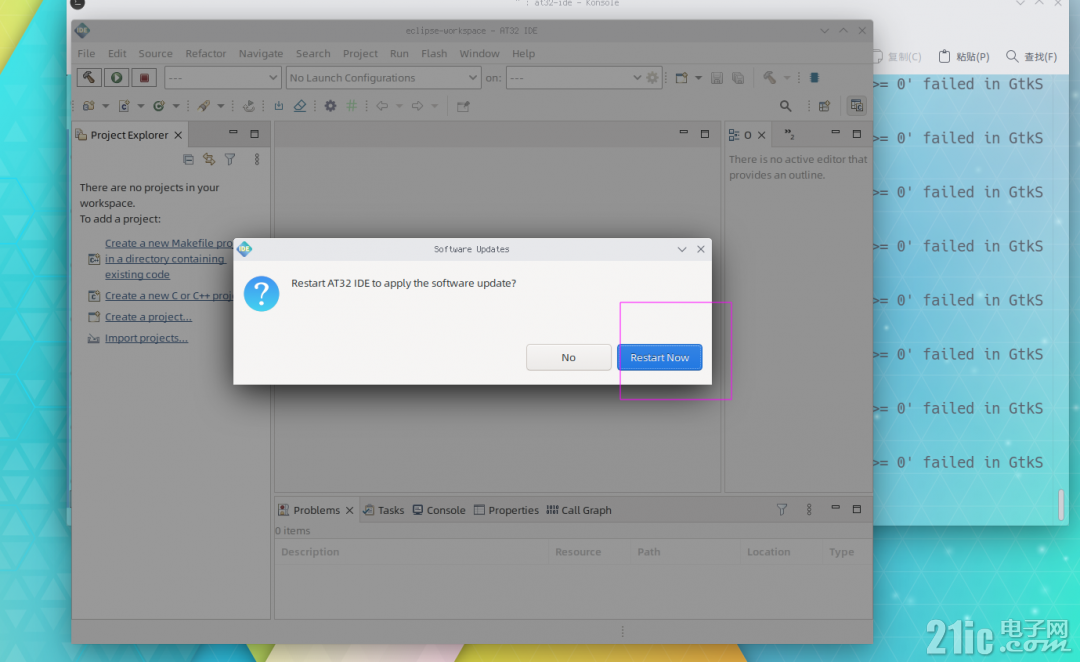Screen dimensions: 1080x662
Task: Click the Build project hammer in main toolbar
Action: pyautogui.click(x=769, y=78)
